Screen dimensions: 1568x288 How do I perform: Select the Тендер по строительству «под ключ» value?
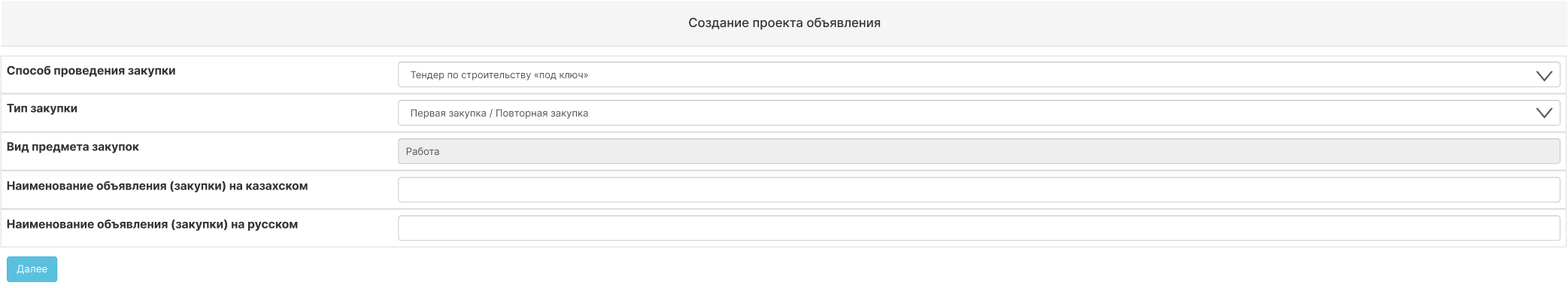click(x=499, y=75)
